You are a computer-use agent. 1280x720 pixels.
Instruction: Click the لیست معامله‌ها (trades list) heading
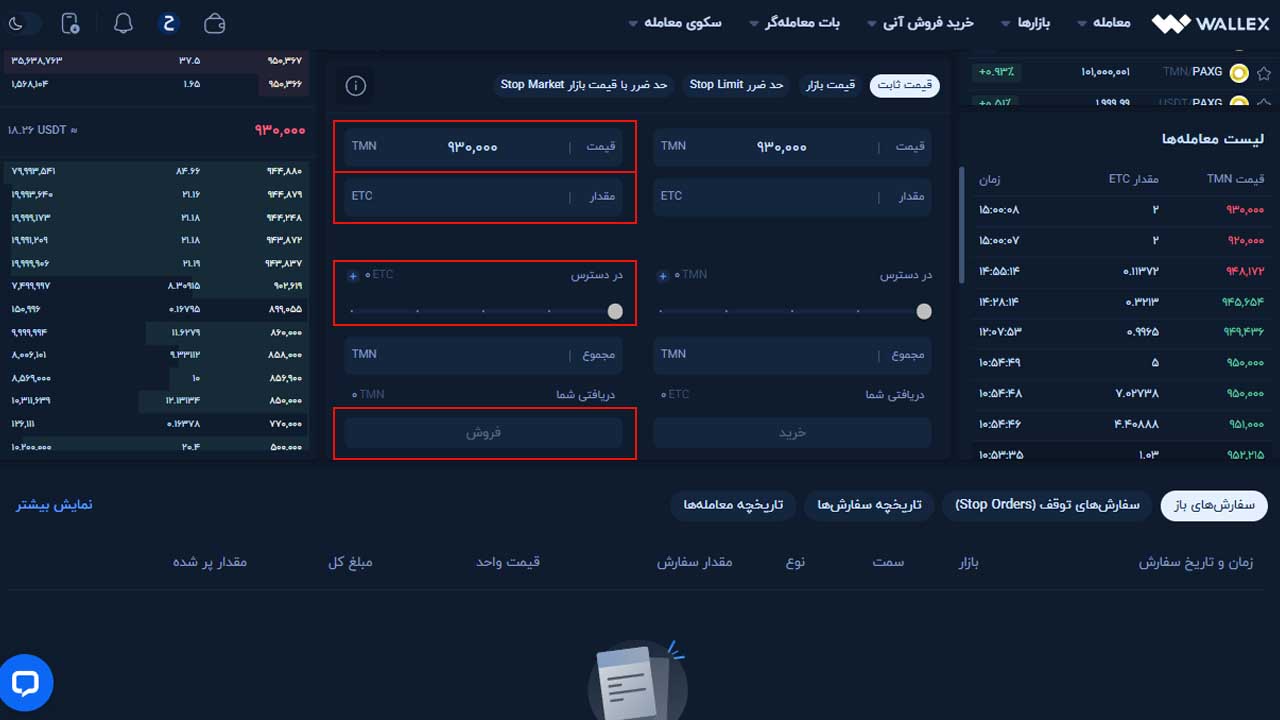pos(1212,138)
